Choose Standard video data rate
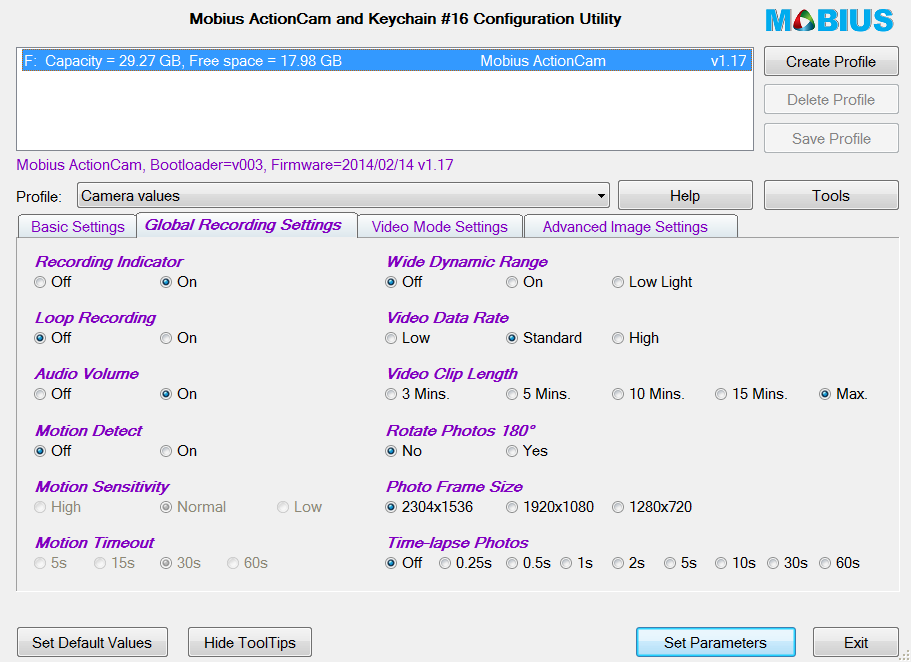The height and width of the screenshot is (662, 911). (544, 338)
